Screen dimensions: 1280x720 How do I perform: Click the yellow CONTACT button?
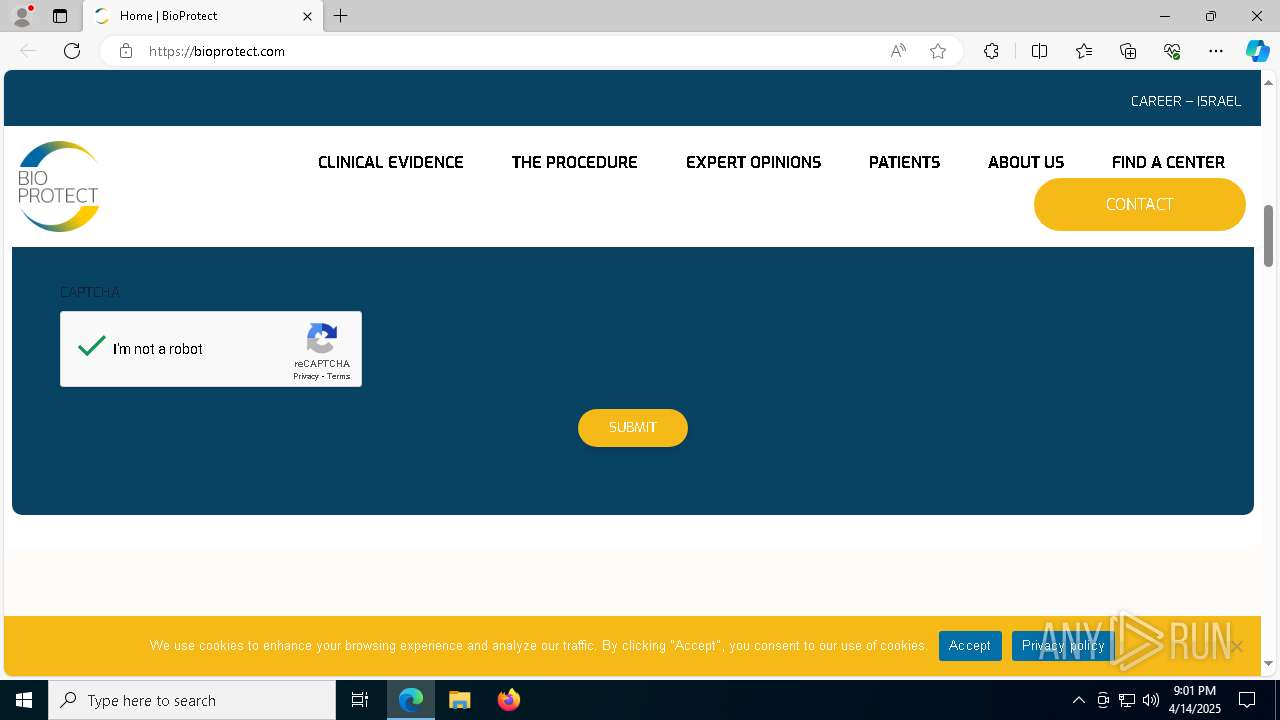pyautogui.click(x=1140, y=204)
